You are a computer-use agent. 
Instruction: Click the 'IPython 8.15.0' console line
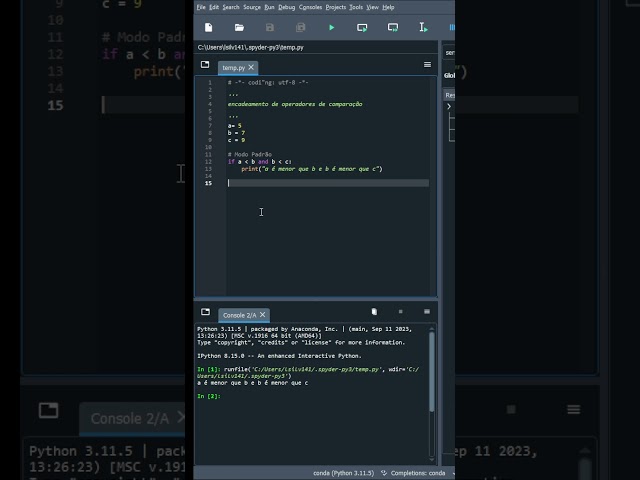coord(279,356)
